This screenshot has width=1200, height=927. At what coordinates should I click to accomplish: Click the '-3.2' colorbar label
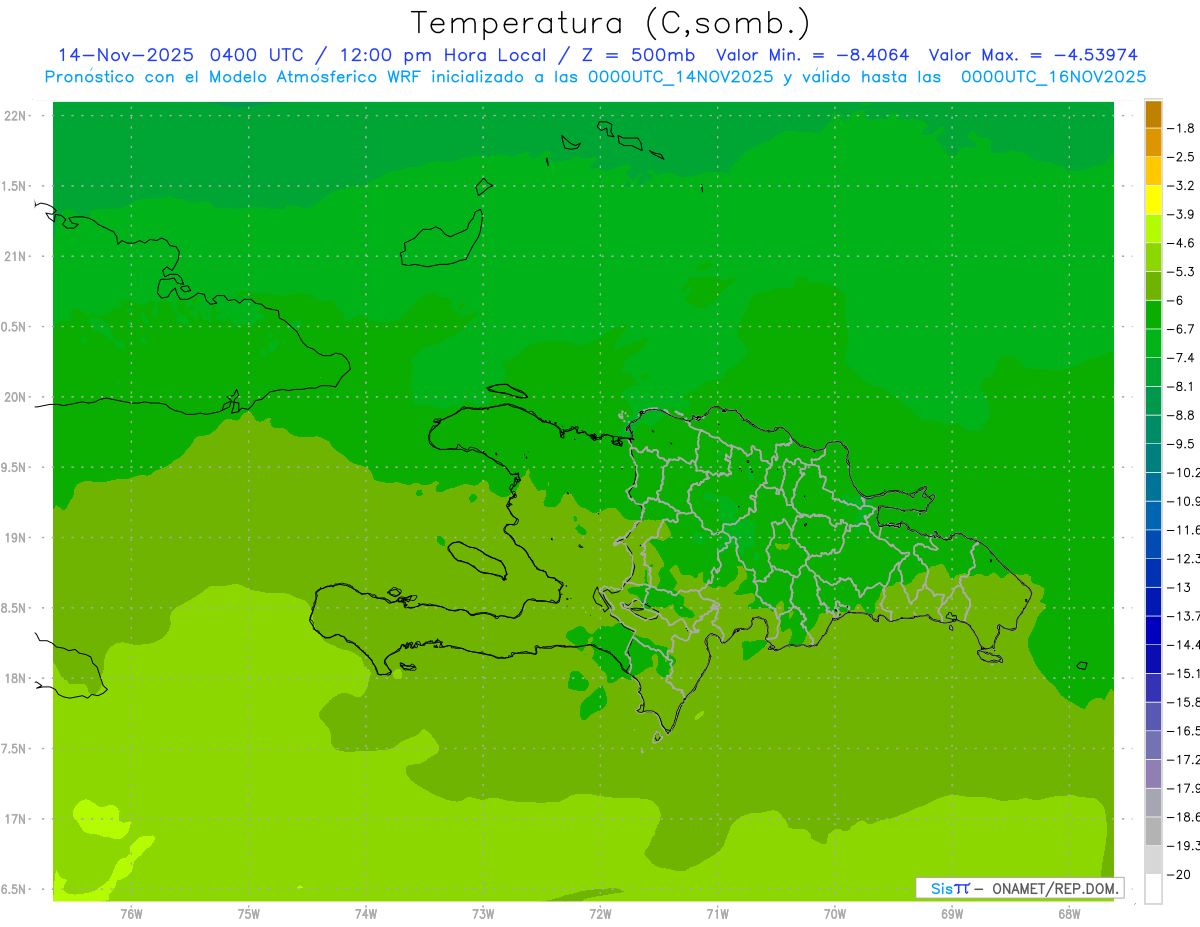[1182, 186]
